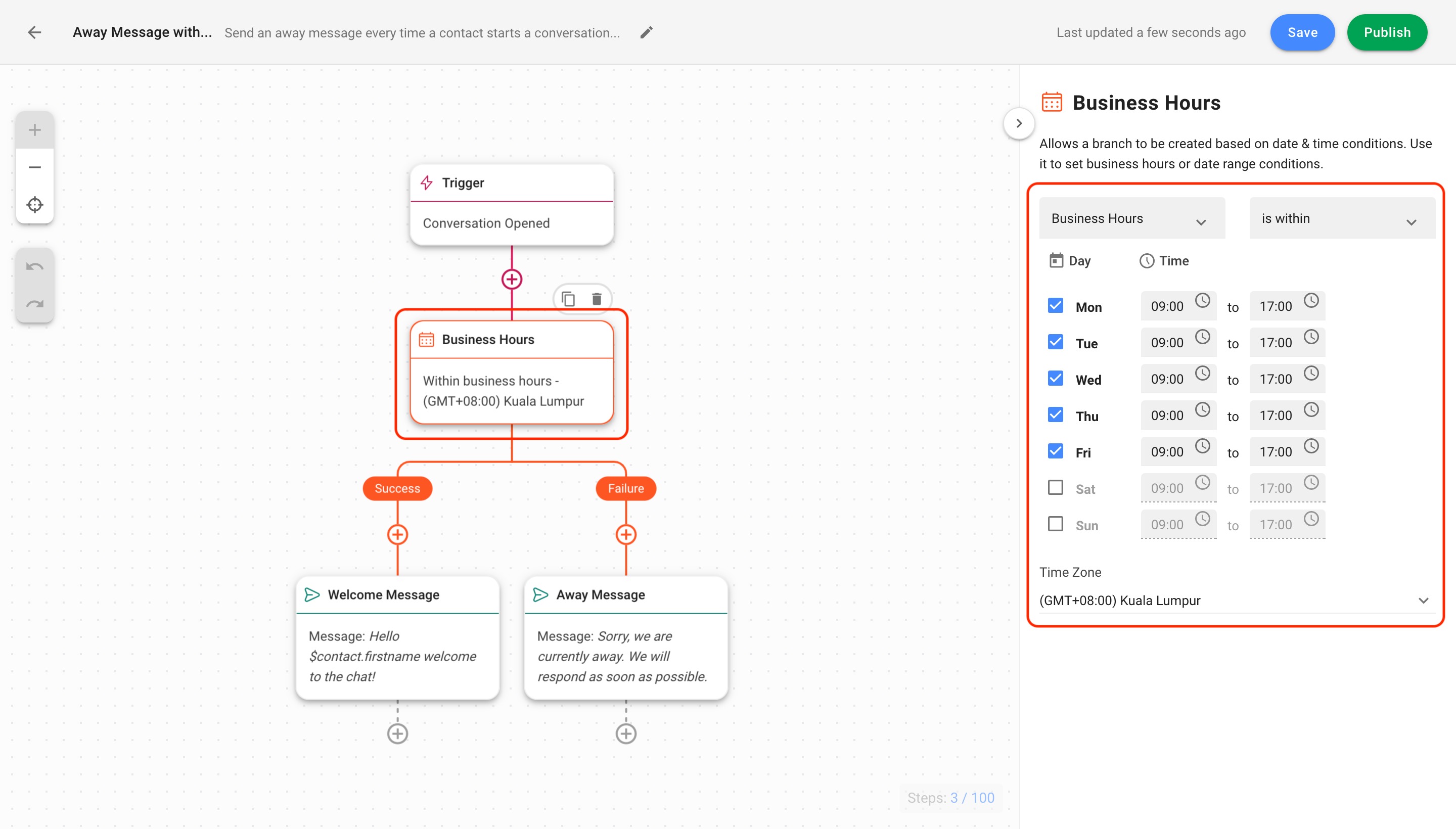The height and width of the screenshot is (829, 1456).
Task: Click the Monday start time input field
Action: click(x=1167, y=306)
